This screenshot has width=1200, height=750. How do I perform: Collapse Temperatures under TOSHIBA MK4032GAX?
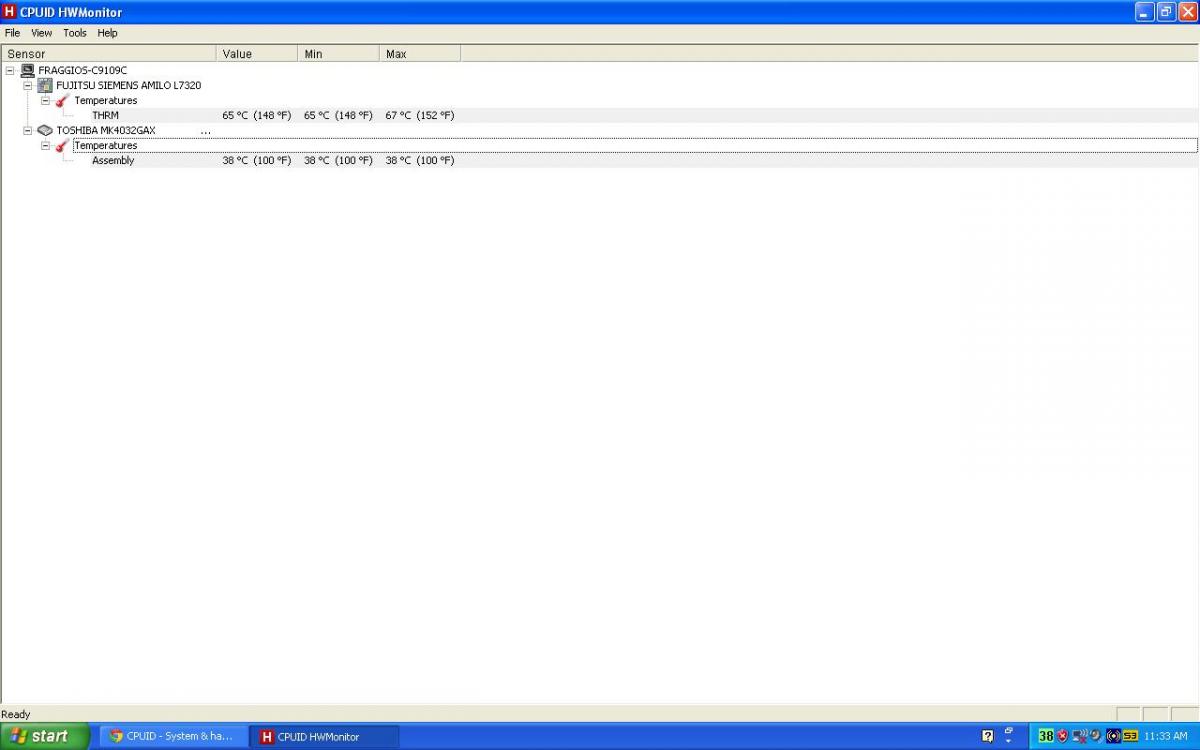[45, 145]
